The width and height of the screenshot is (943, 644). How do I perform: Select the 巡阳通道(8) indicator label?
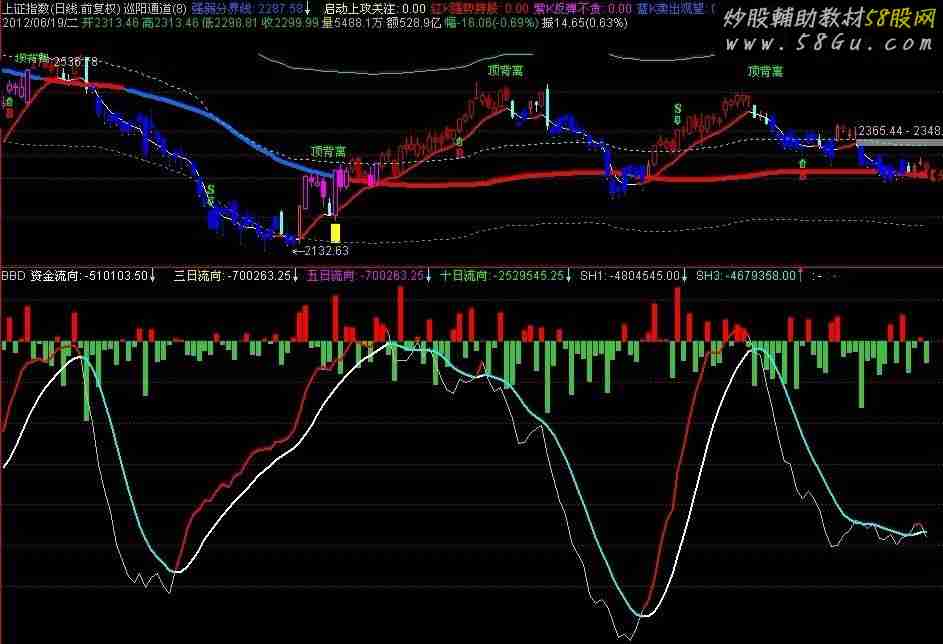pos(156,8)
